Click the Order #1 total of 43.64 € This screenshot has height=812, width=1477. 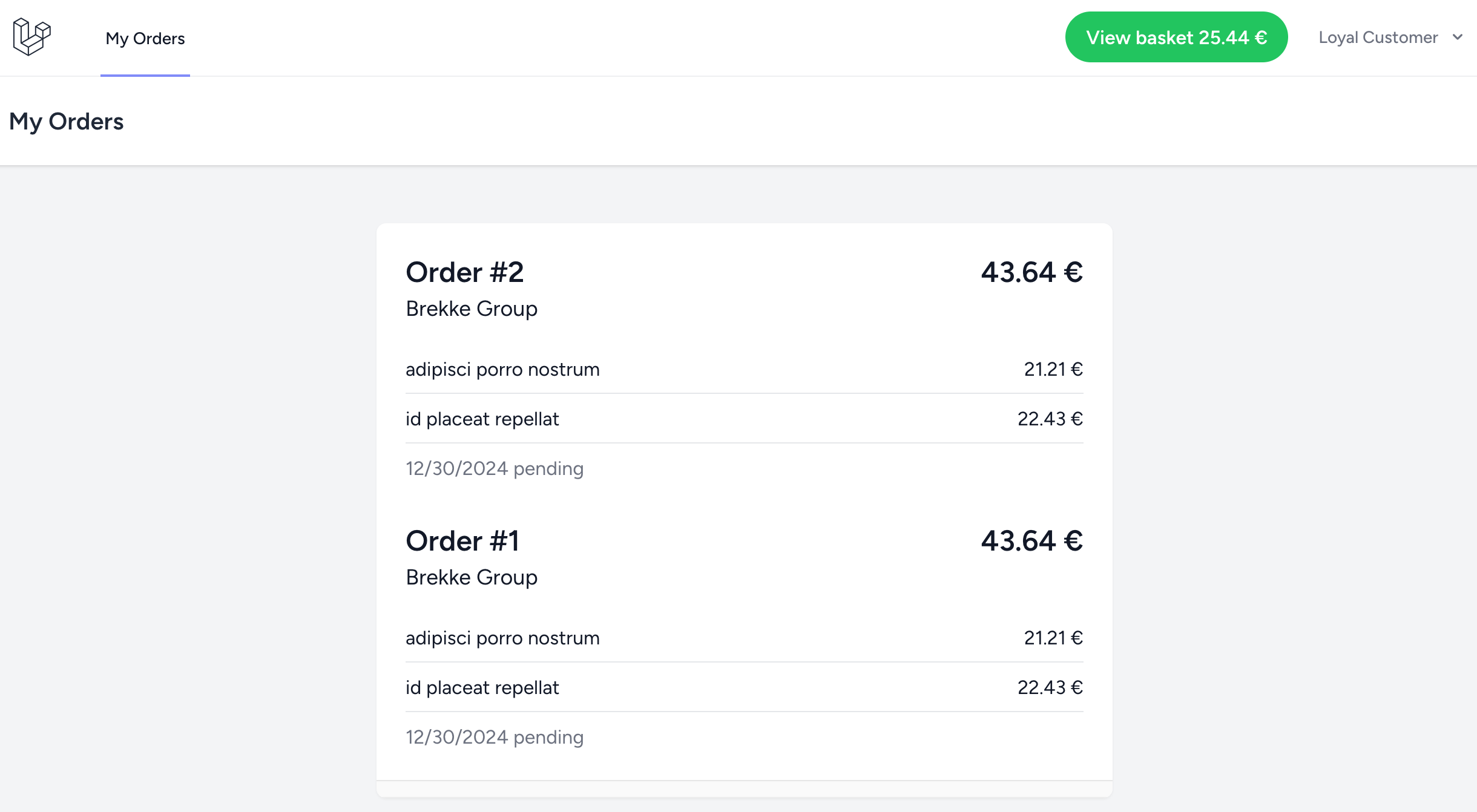(1031, 541)
